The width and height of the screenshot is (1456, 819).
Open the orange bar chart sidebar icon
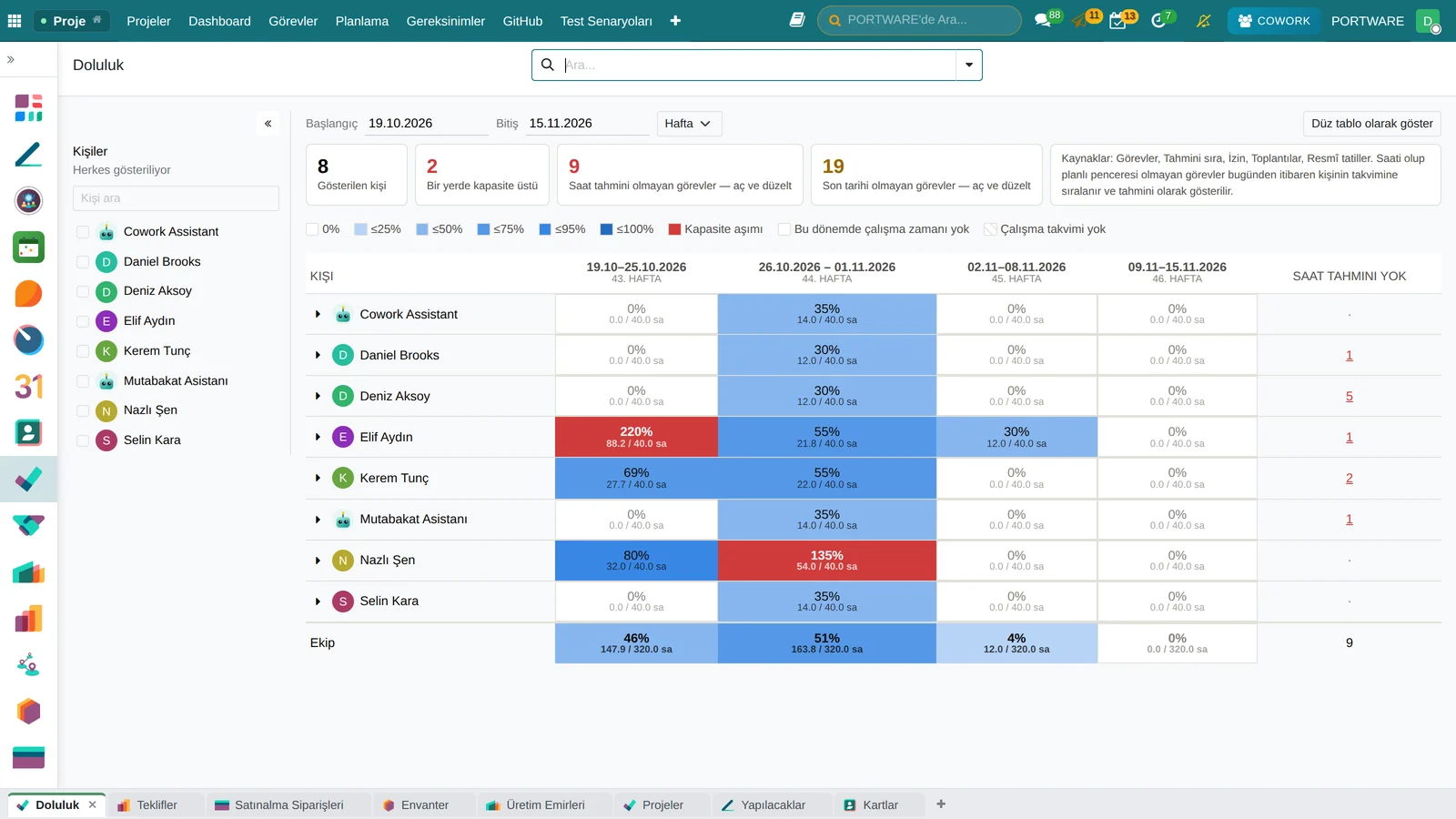[28, 619]
